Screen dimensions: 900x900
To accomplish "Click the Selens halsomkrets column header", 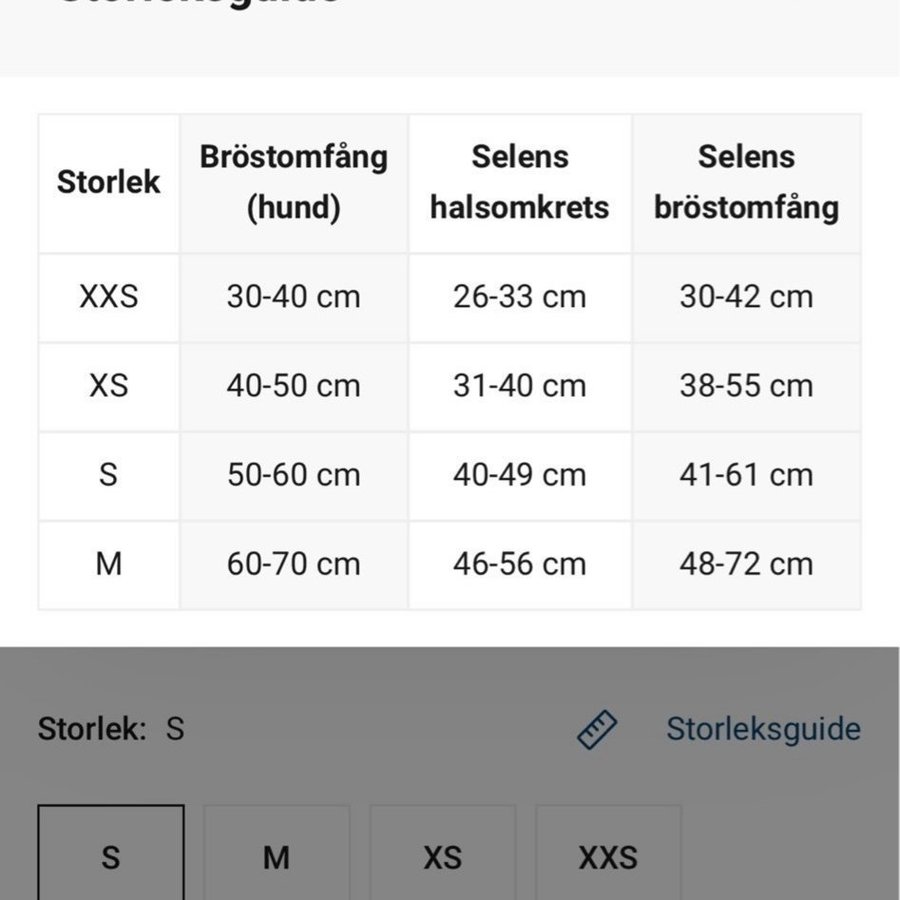I will point(520,183).
